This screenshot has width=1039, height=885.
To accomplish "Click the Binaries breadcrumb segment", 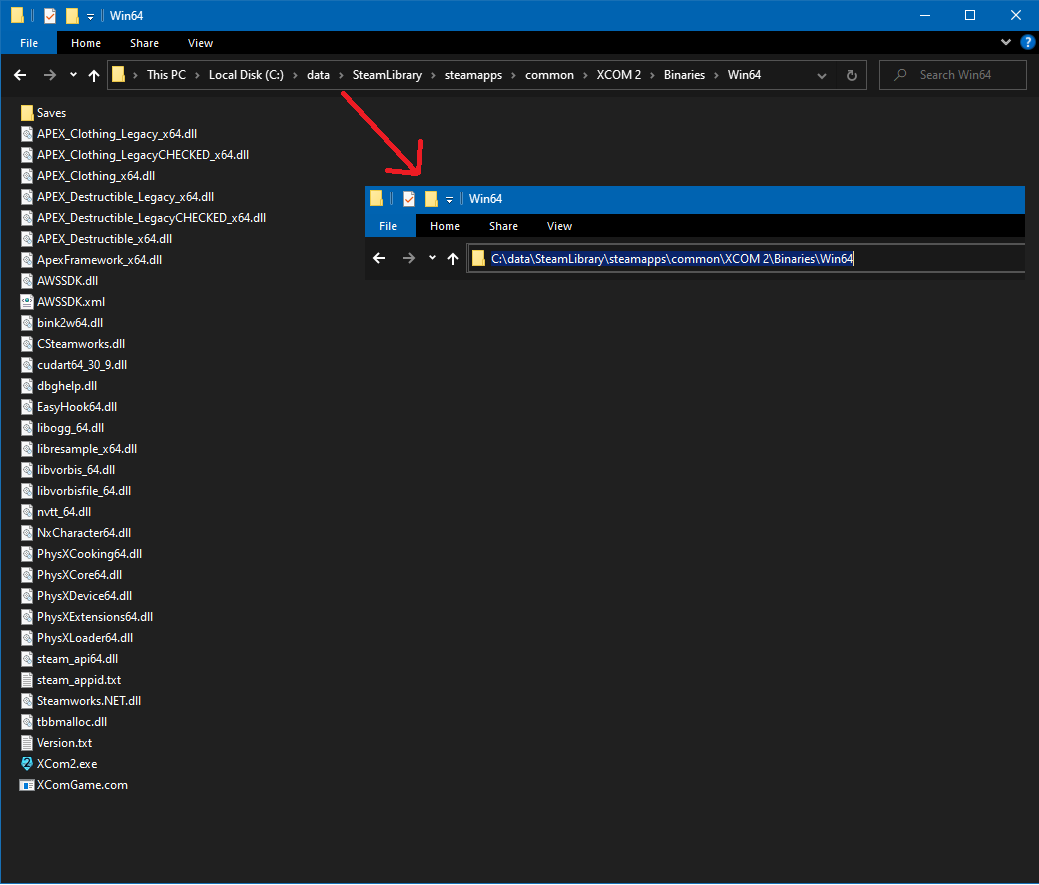I will [684, 75].
